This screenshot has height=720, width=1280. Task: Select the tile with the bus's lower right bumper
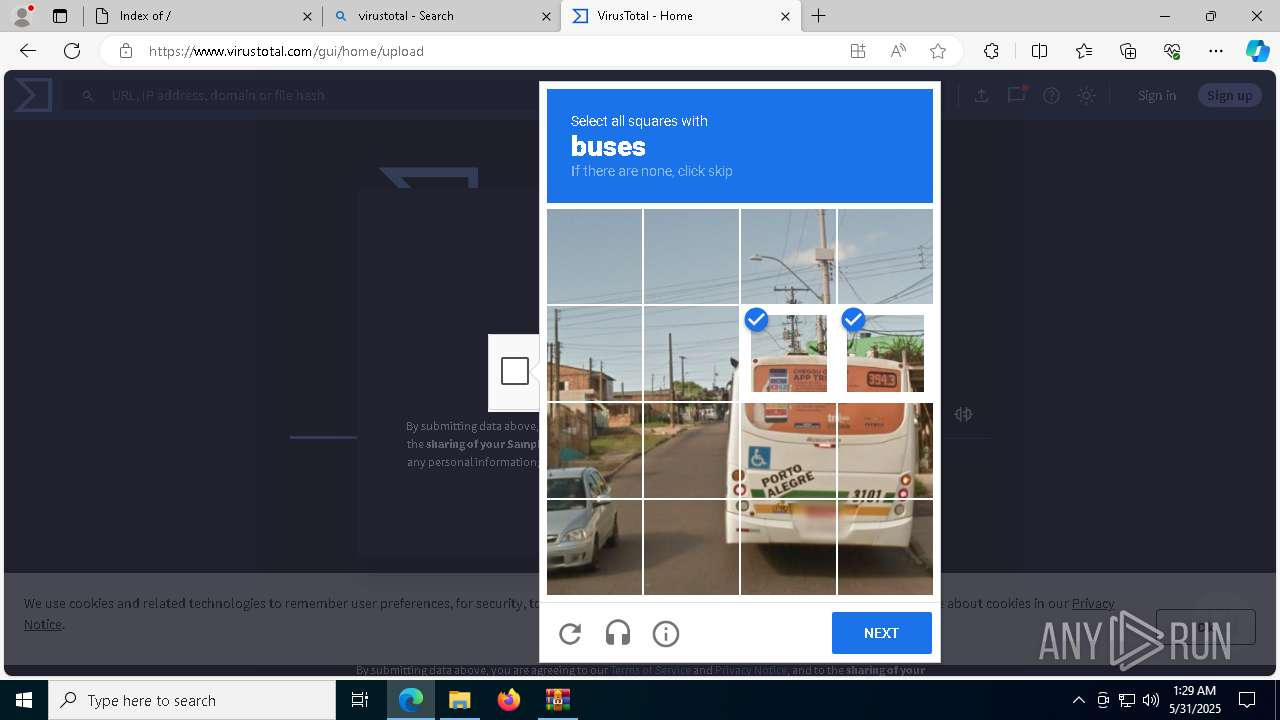(x=885, y=547)
